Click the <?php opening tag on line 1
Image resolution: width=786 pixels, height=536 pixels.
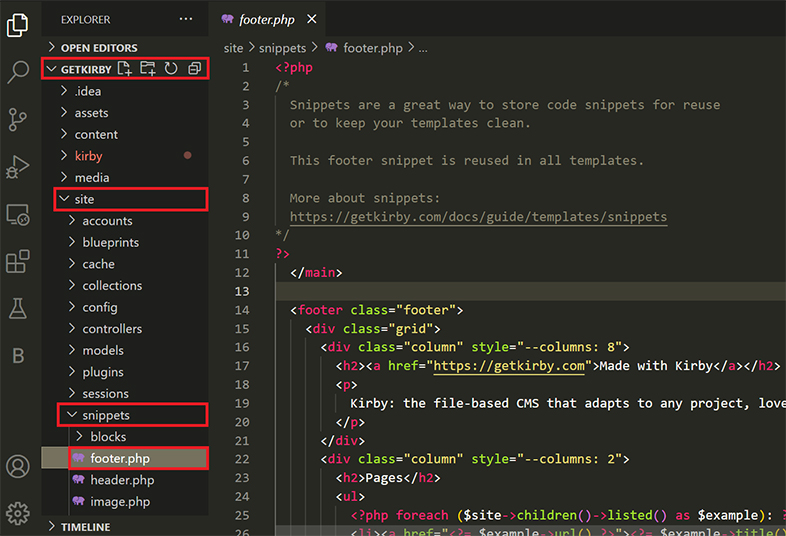click(x=294, y=68)
